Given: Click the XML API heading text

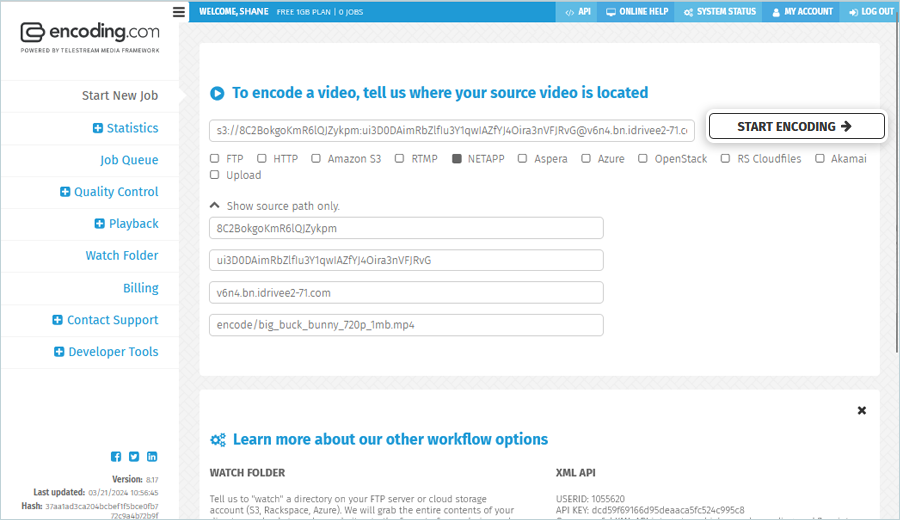Looking at the screenshot, I should tap(576, 473).
